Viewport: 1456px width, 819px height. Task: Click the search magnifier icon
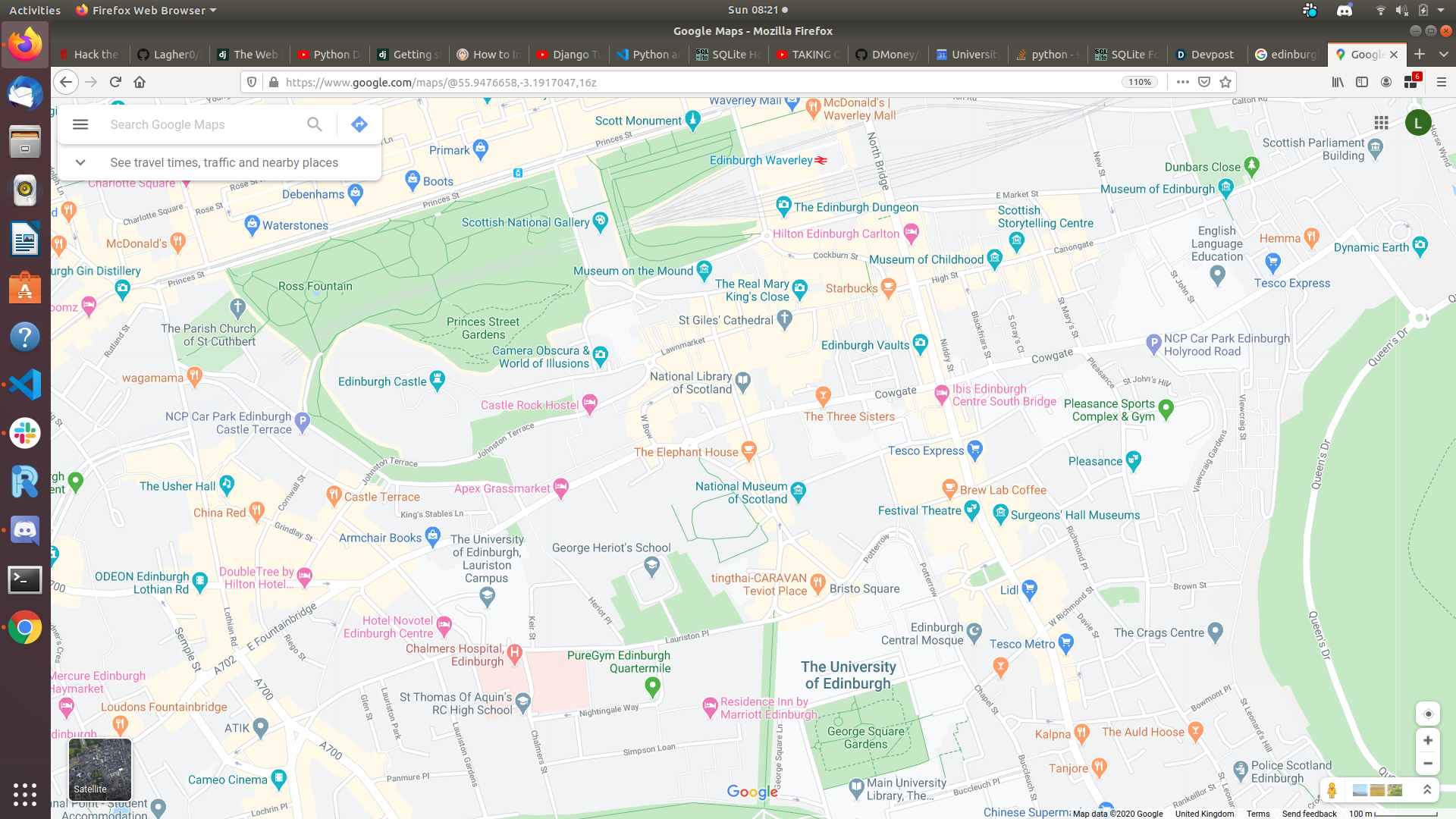(x=314, y=124)
